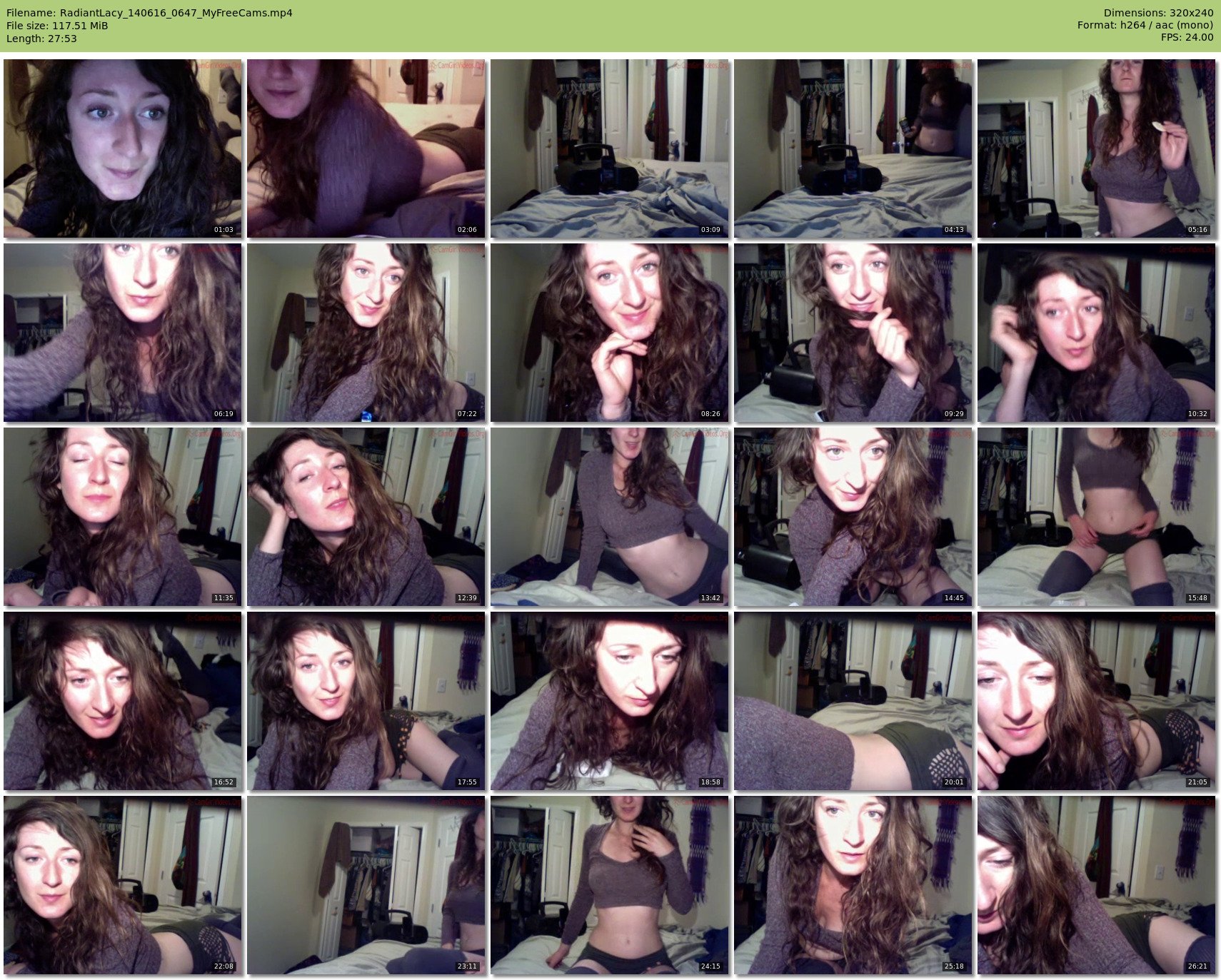The height and width of the screenshot is (980, 1221).
Task: Select the frame labeled 06:19
Action: tap(123, 333)
